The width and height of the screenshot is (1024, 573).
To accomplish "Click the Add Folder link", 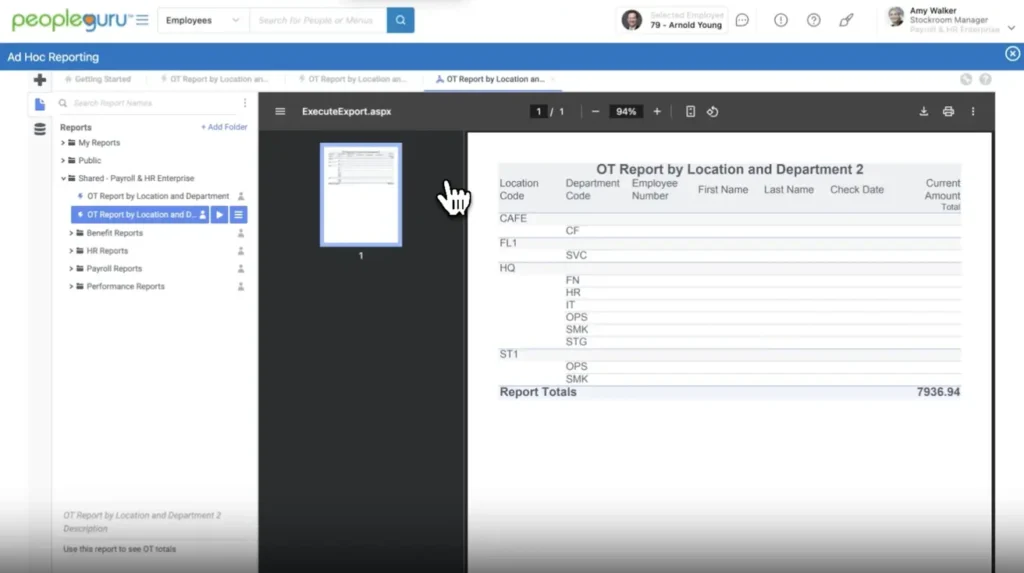I will point(224,127).
